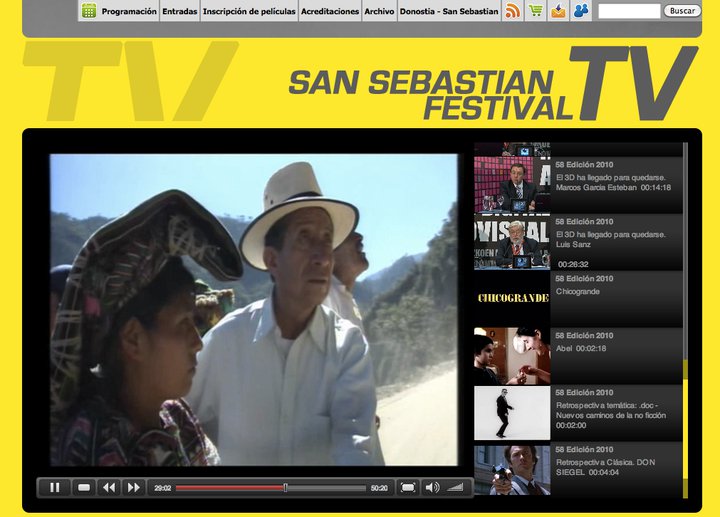Open the DON SIEGEL retrospective thumbnail

click(x=512, y=470)
